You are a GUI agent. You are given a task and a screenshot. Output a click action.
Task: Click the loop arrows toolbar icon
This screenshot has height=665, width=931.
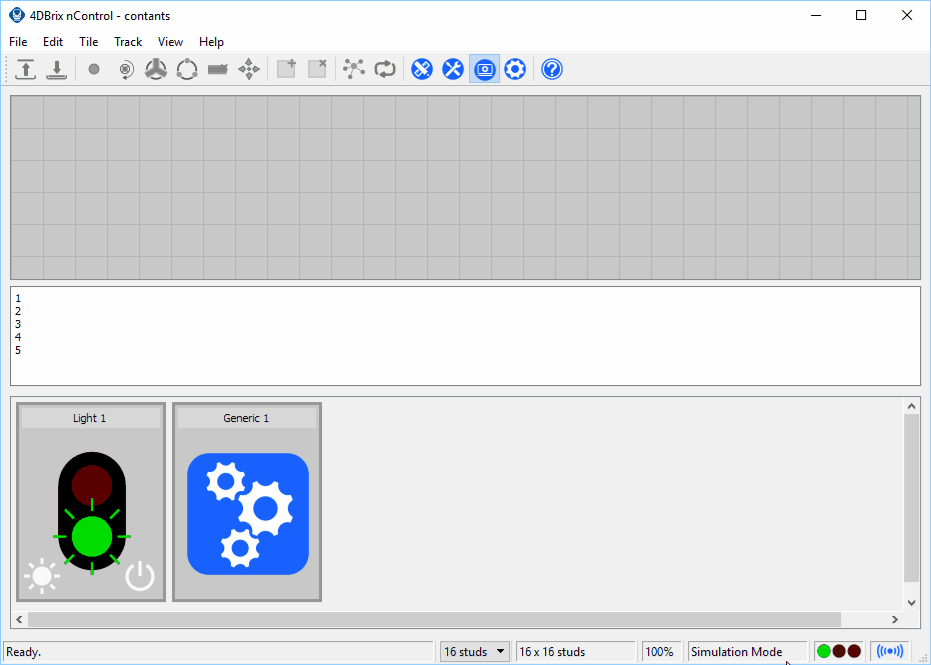385,69
